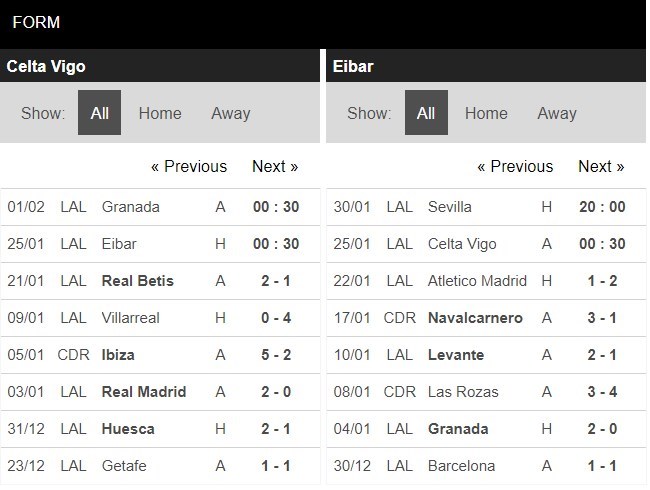
Task: Go to Previous Eibar results
Action: [515, 167]
